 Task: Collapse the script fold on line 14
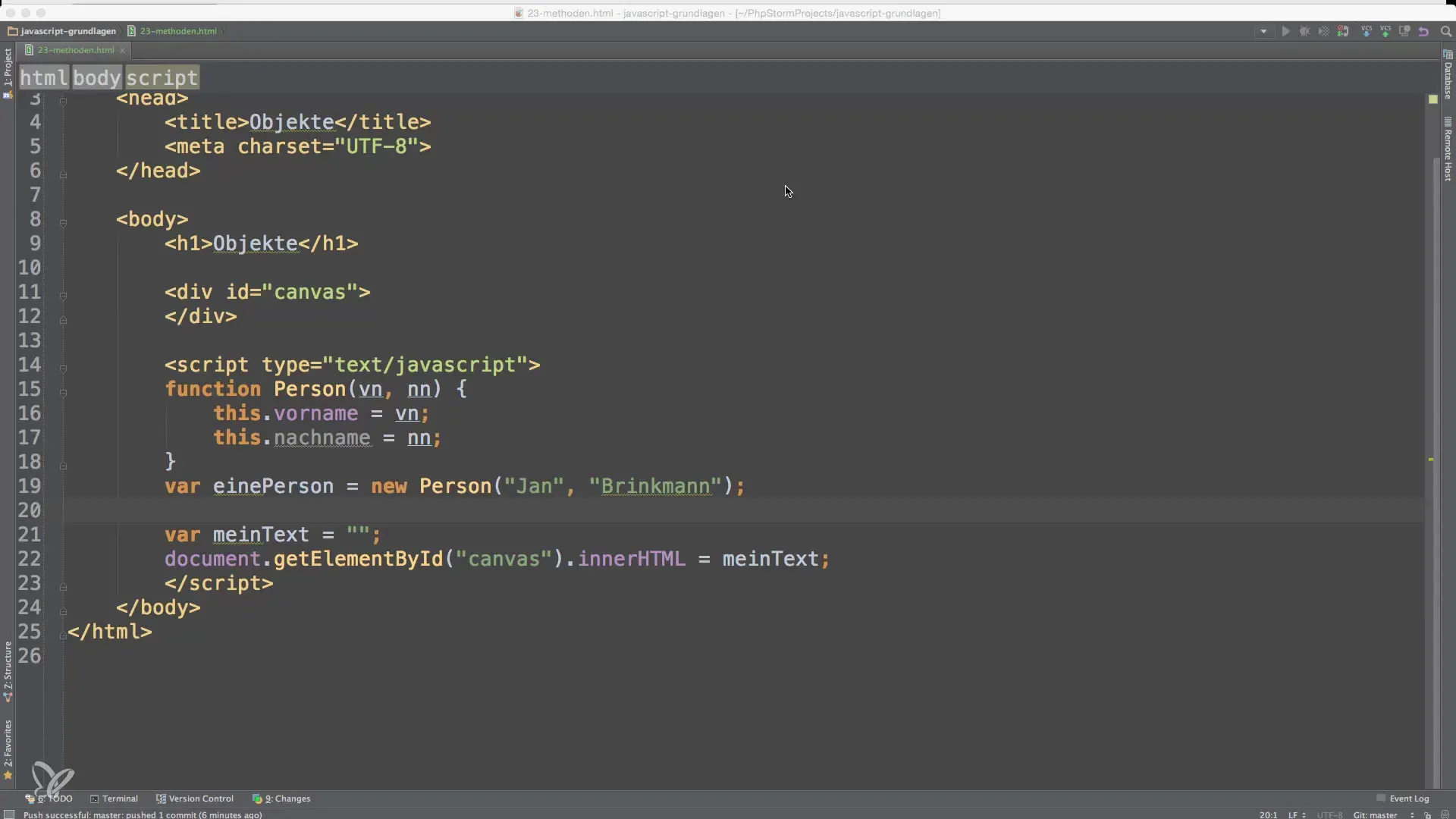click(x=63, y=369)
